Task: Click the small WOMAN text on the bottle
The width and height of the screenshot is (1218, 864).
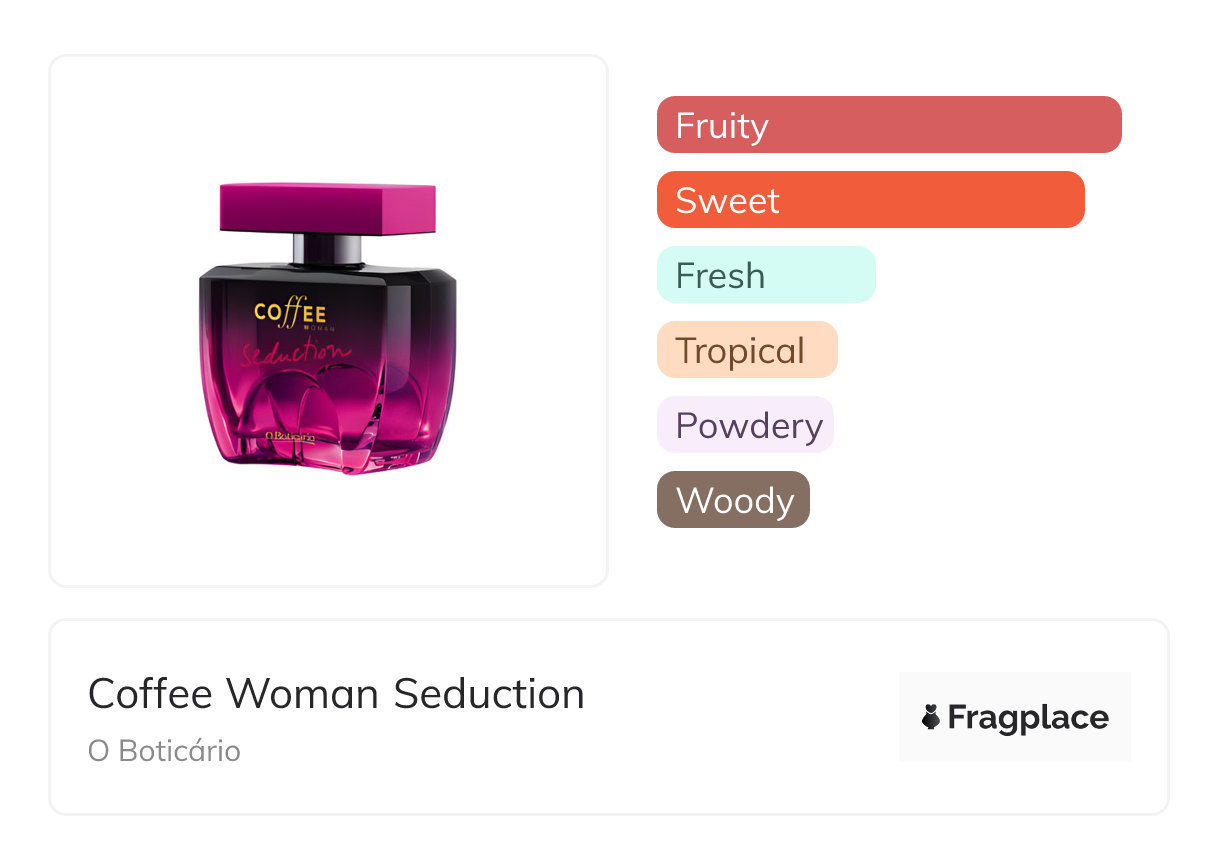Action: (312, 327)
